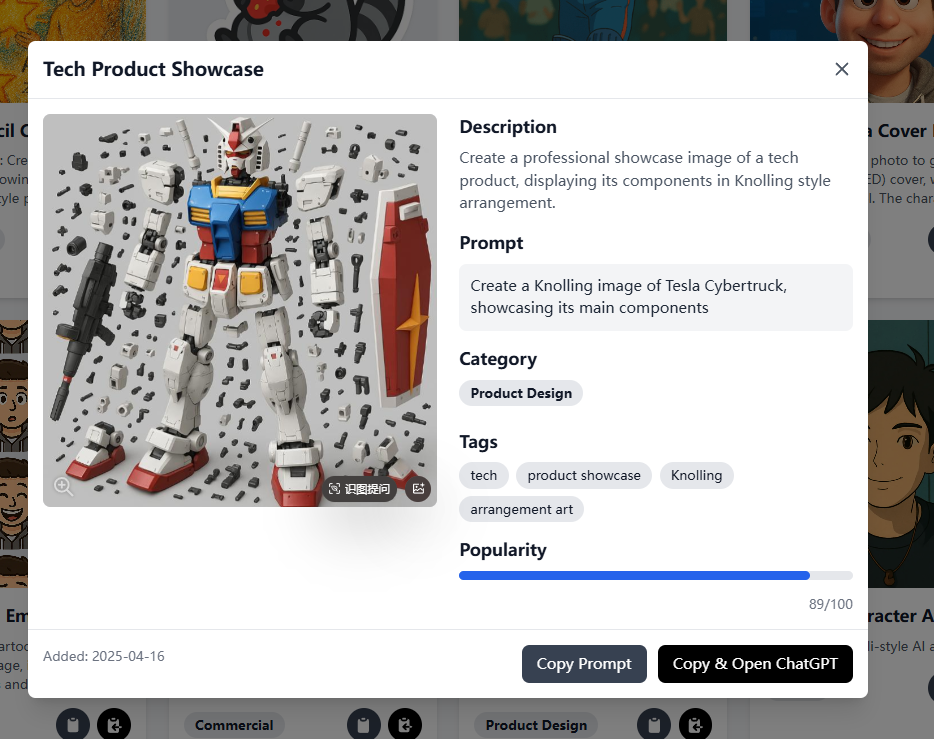Click the image search icon beside 识图提问

(418, 489)
